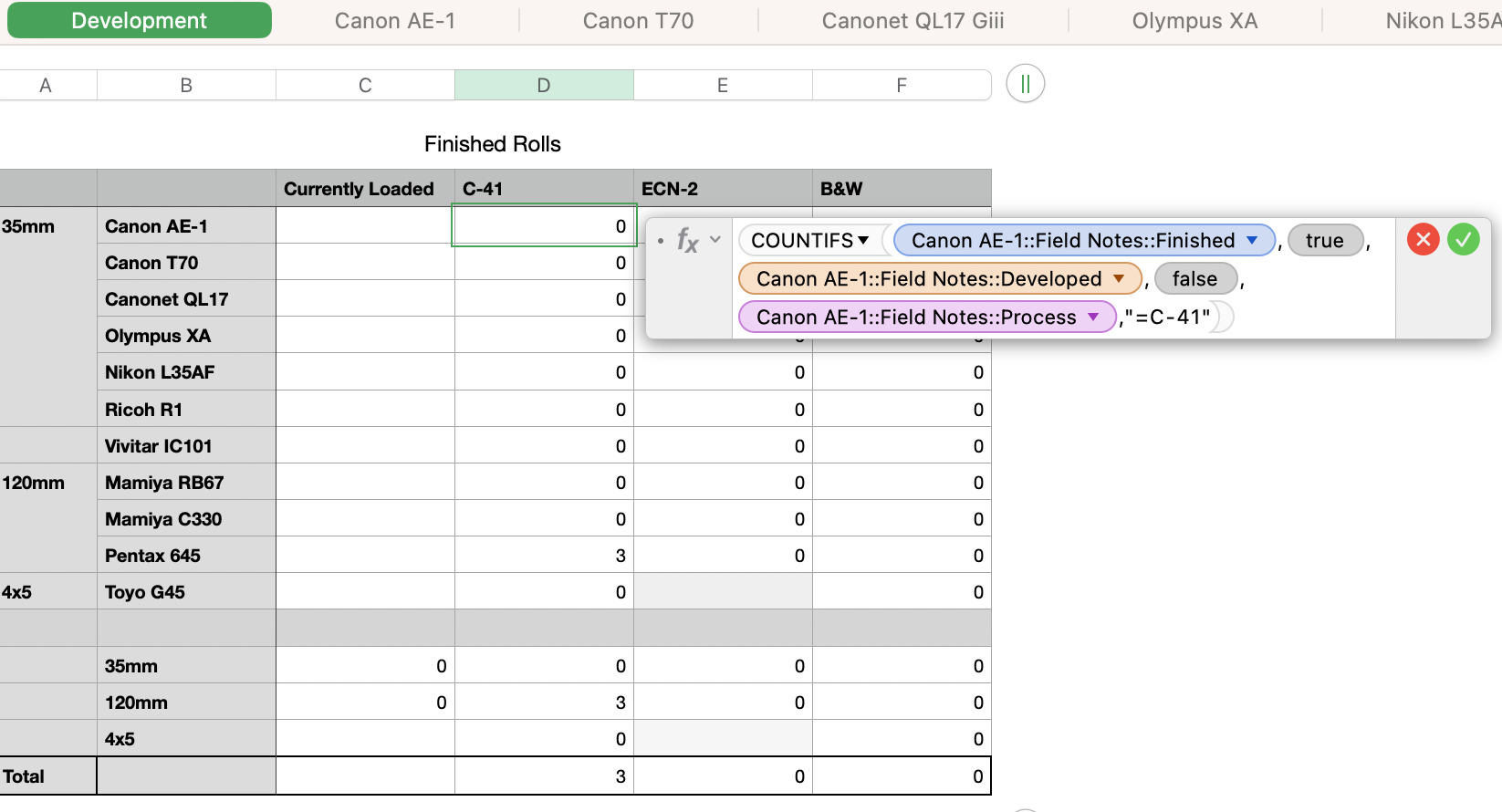Screen dimensions: 1502x812
Task: Select the 'Canon AE-1' row label cell
Action: [186, 225]
